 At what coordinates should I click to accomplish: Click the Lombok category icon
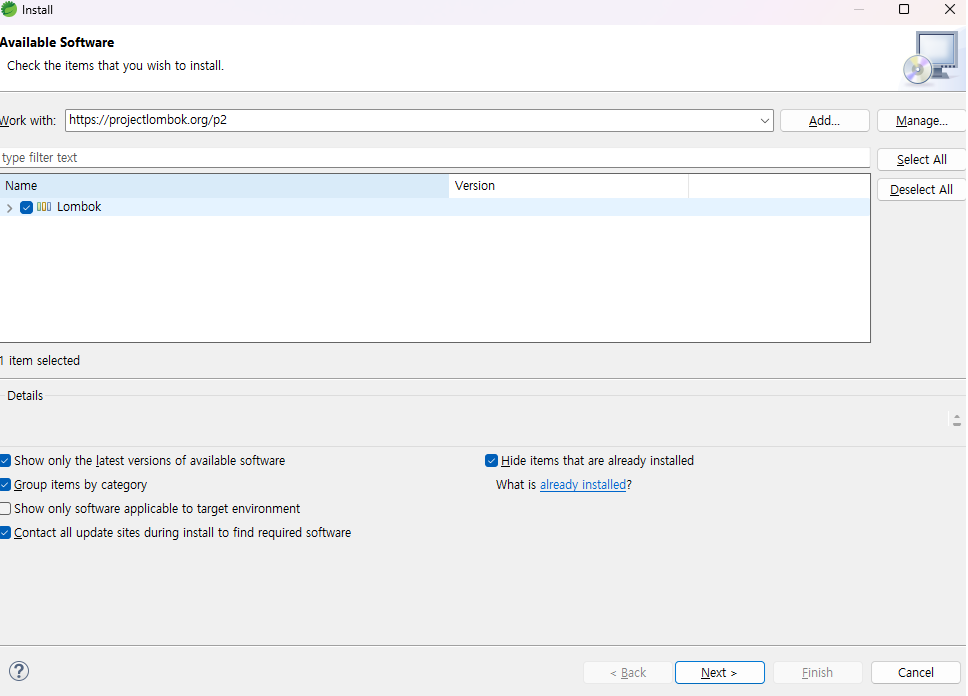(x=44, y=207)
